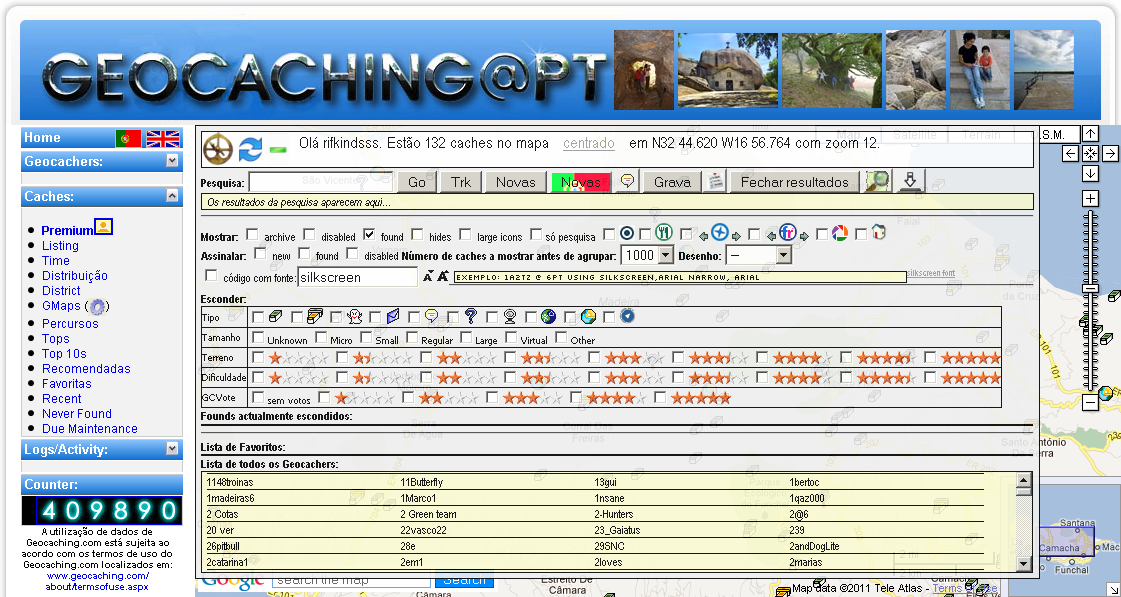The image size is (1121, 597).
Task: Zoom in with the map plus button
Action: (1090, 198)
